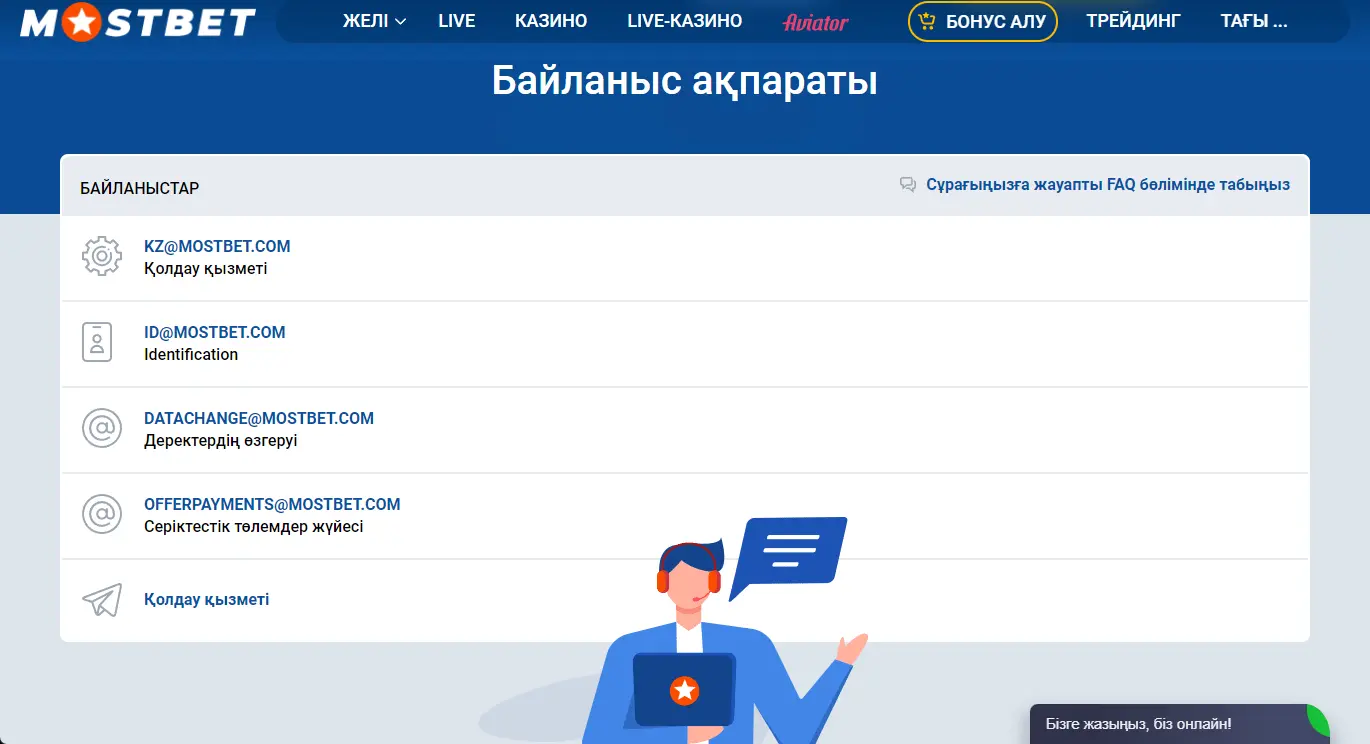Open the LIVE-КАЗИНО section
Viewport: 1370px width, 744px height.
click(x=685, y=21)
